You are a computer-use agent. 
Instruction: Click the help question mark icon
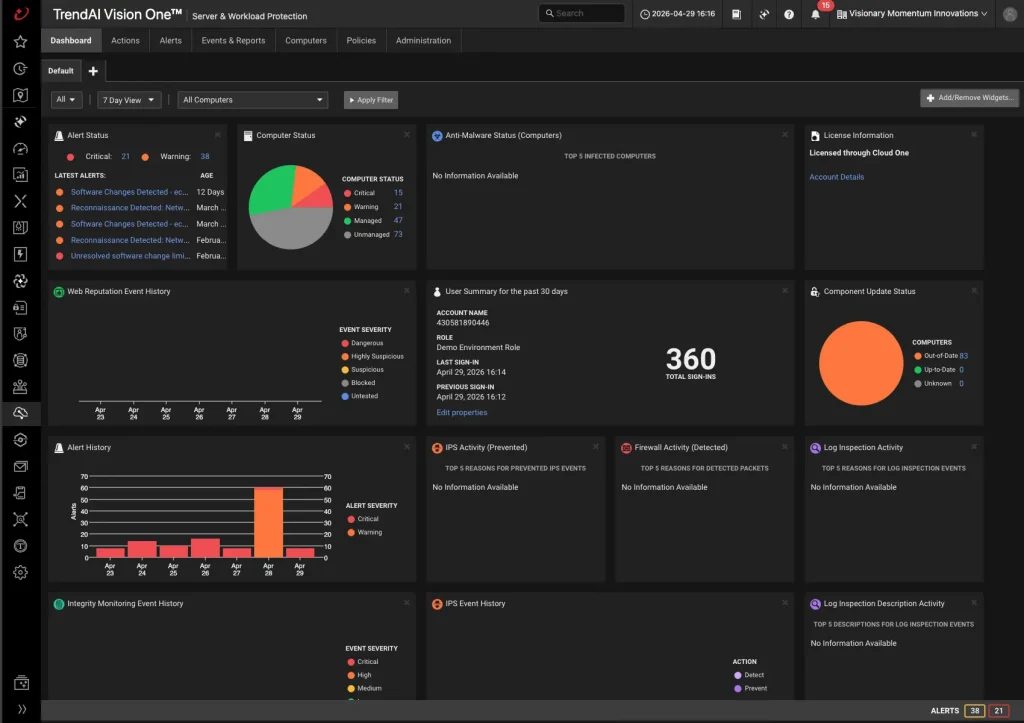(789, 14)
